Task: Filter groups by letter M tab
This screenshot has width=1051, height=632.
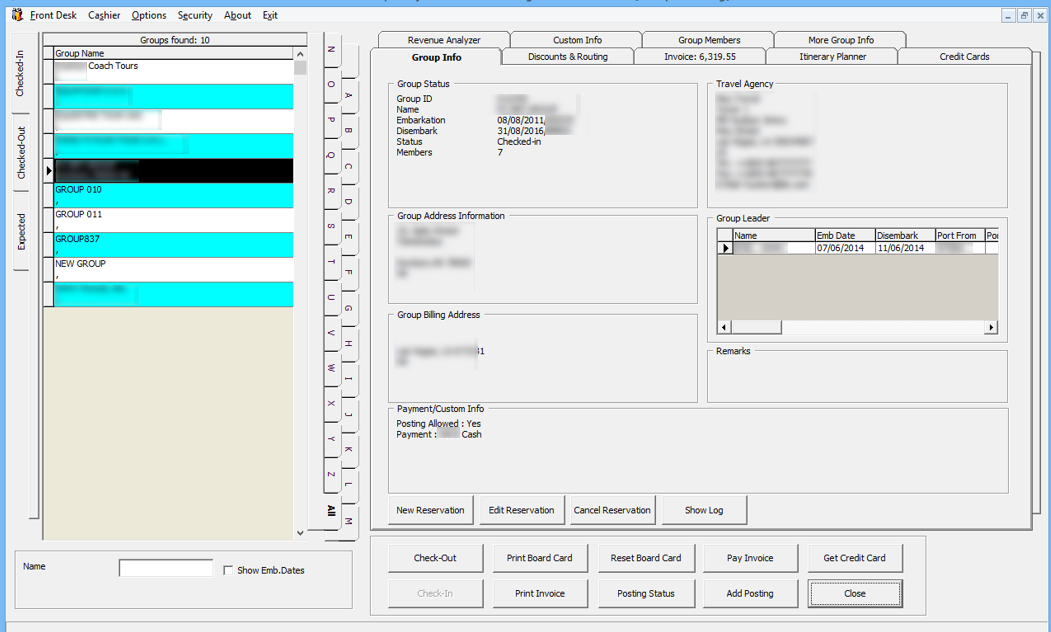Action: (x=349, y=521)
